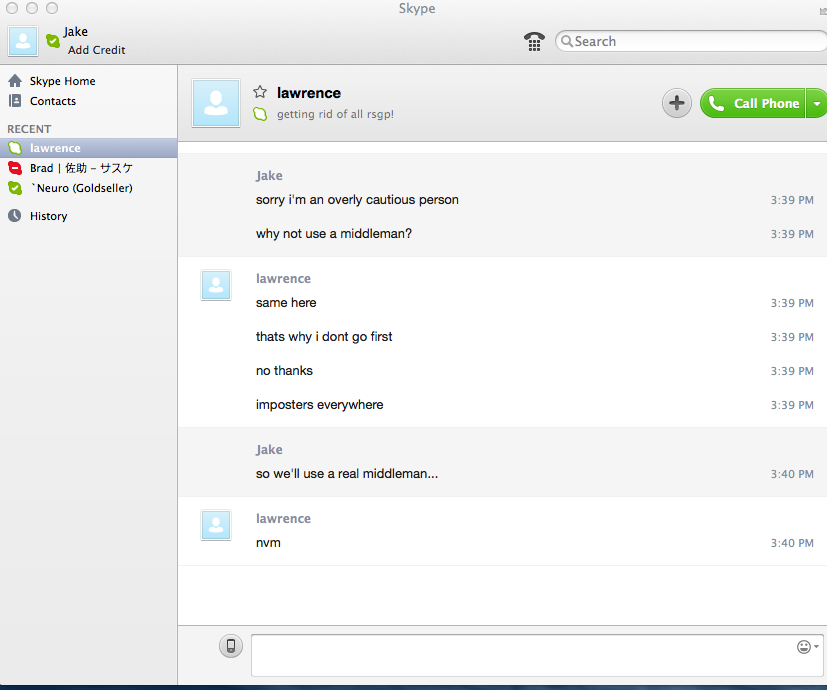This screenshot has height=690, width=827.
Task: Click lawrence's avatar beside 'same here'
Action: click(216, 285)
